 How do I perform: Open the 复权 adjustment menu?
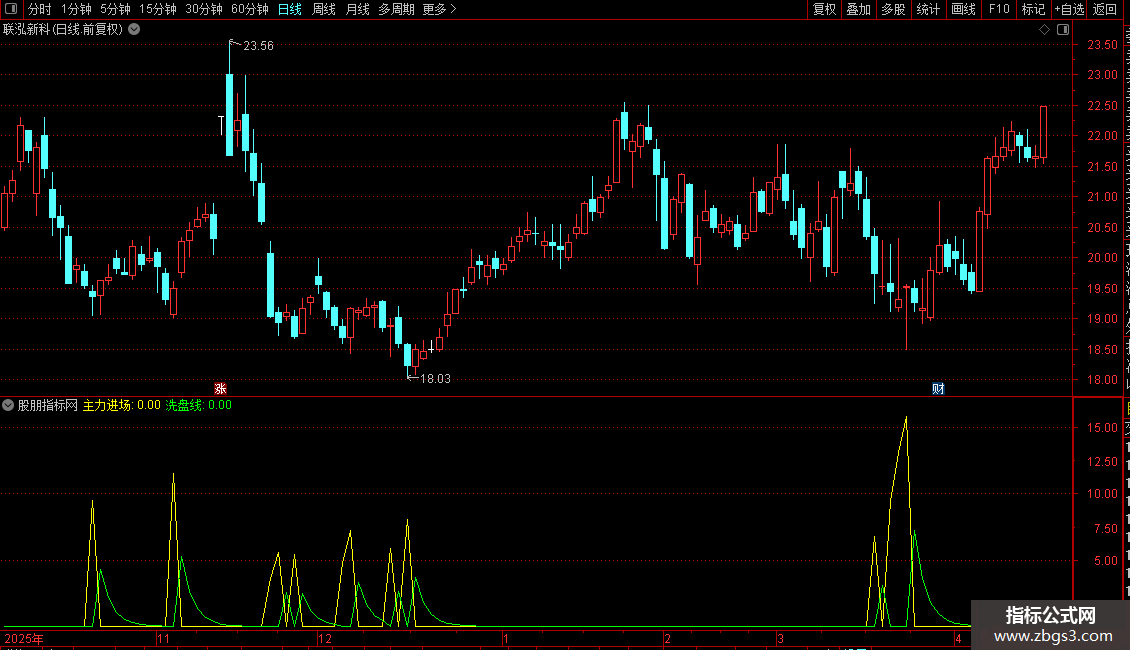click(824, 9)
